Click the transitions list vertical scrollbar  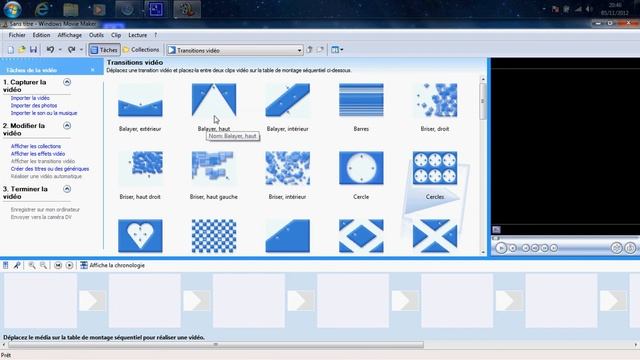[483, 101]
